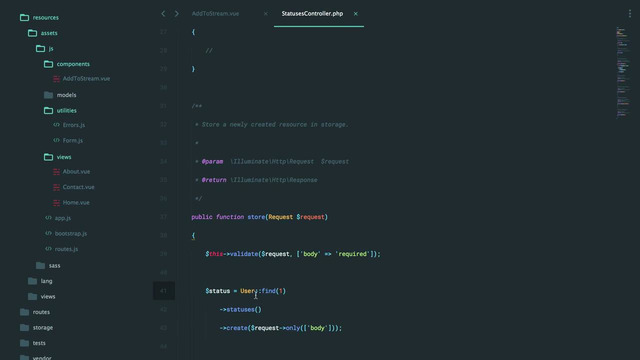Click the routes folder icon
640x360 pixels.
[24, 312]
